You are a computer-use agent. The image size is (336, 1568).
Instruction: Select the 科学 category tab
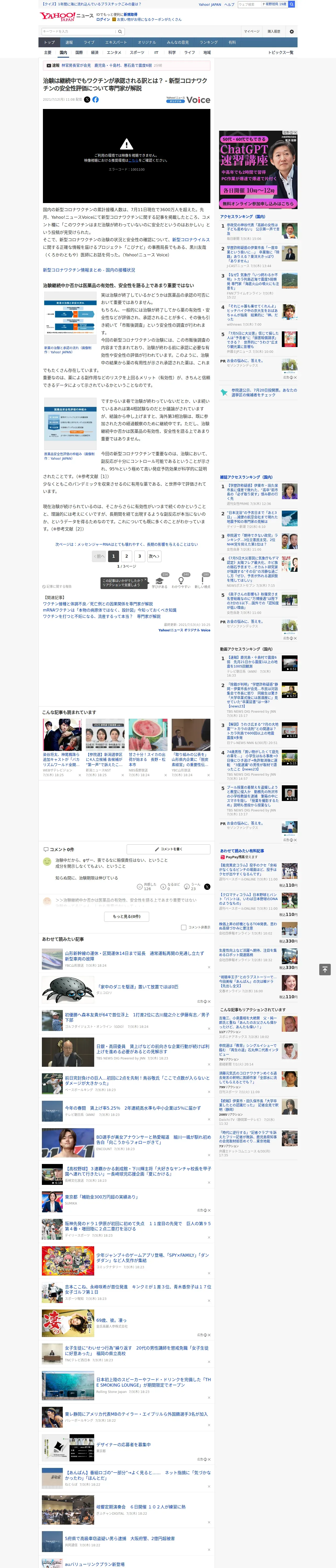click(172, 52)
